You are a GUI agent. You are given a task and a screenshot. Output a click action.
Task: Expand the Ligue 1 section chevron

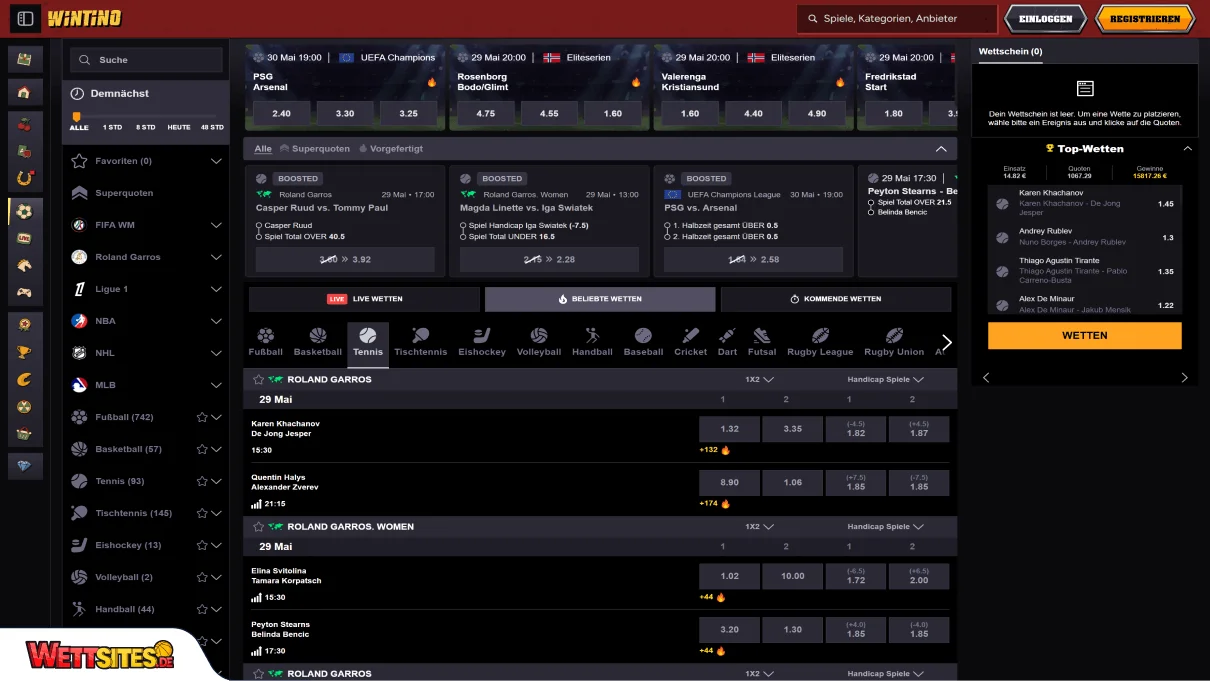click(x=216, y=289)
